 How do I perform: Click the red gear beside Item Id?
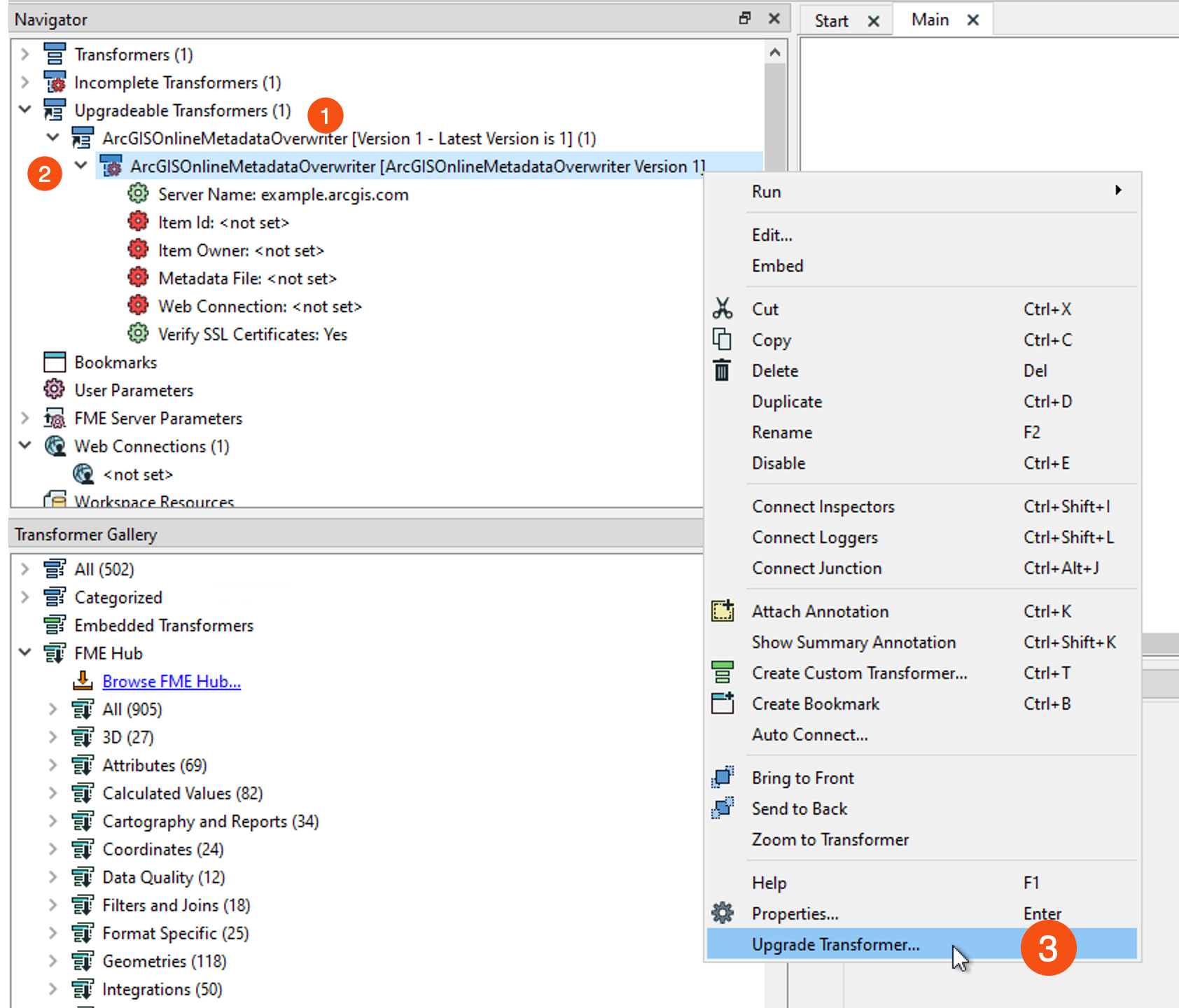[x=139, y=222]
